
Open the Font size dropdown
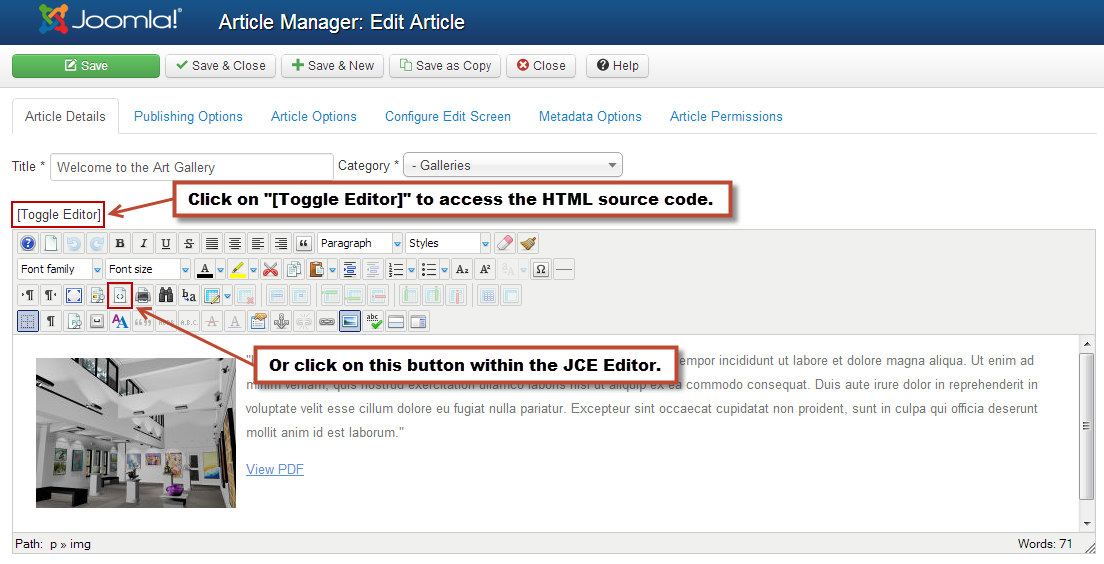coord(148,269)
